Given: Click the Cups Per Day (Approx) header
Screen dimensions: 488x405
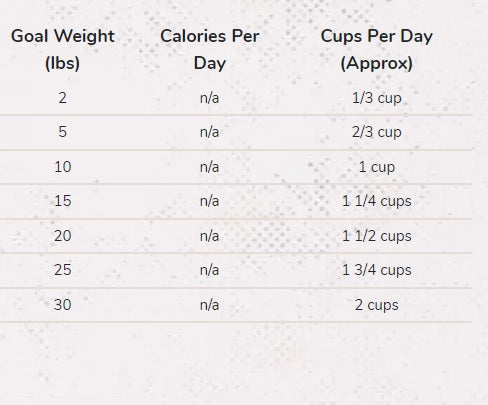Looking at the screenshot, I should coord(377,49).
